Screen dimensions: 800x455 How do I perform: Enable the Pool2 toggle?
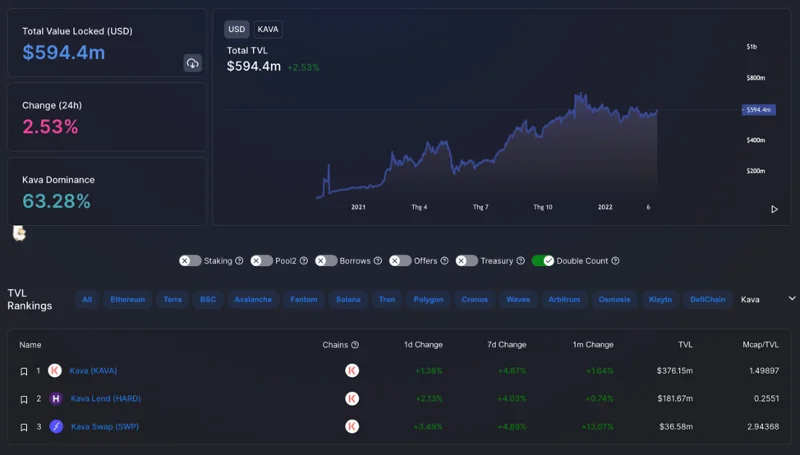point(261,261)
